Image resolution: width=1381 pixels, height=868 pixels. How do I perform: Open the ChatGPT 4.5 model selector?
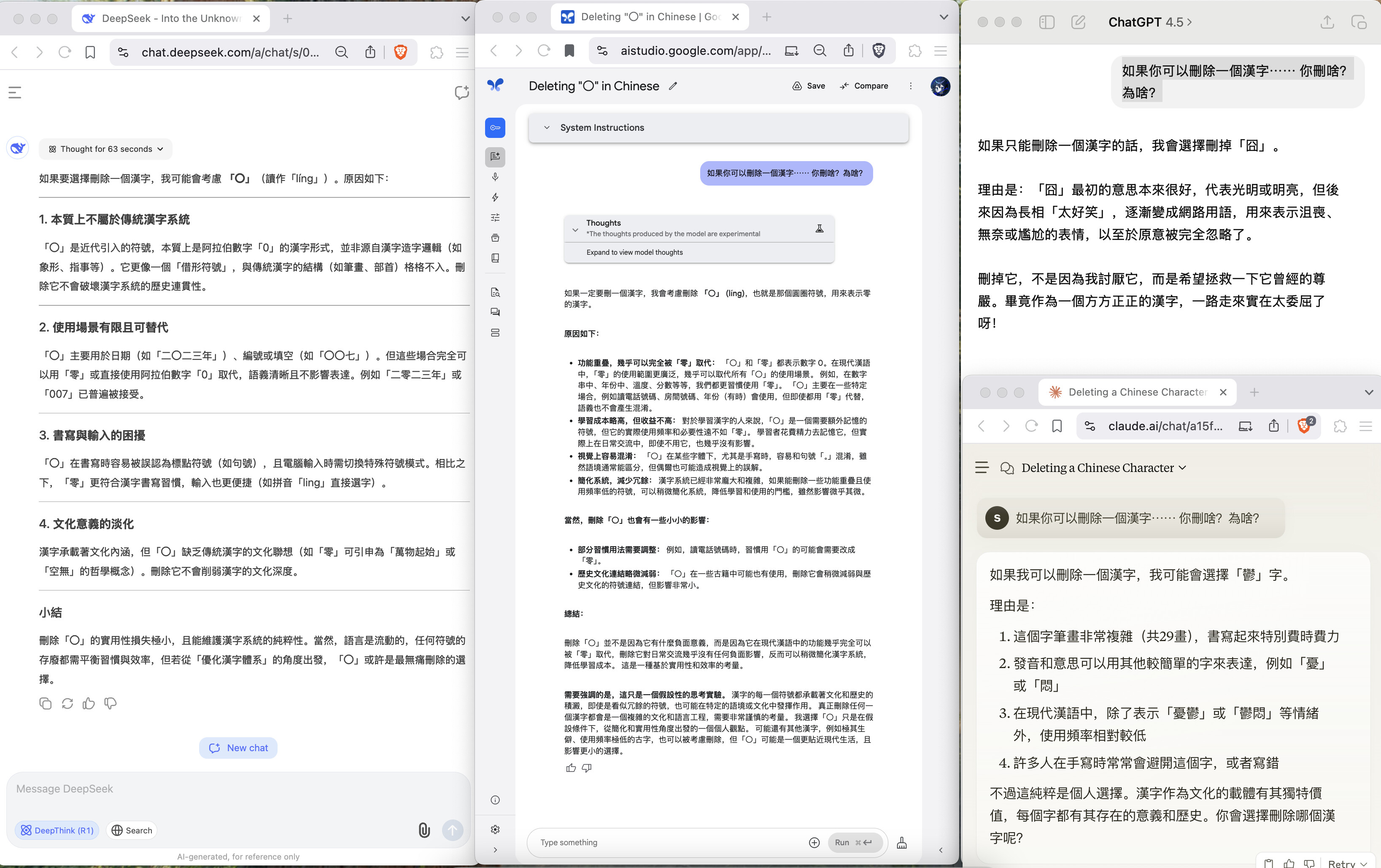point(1150,22)
